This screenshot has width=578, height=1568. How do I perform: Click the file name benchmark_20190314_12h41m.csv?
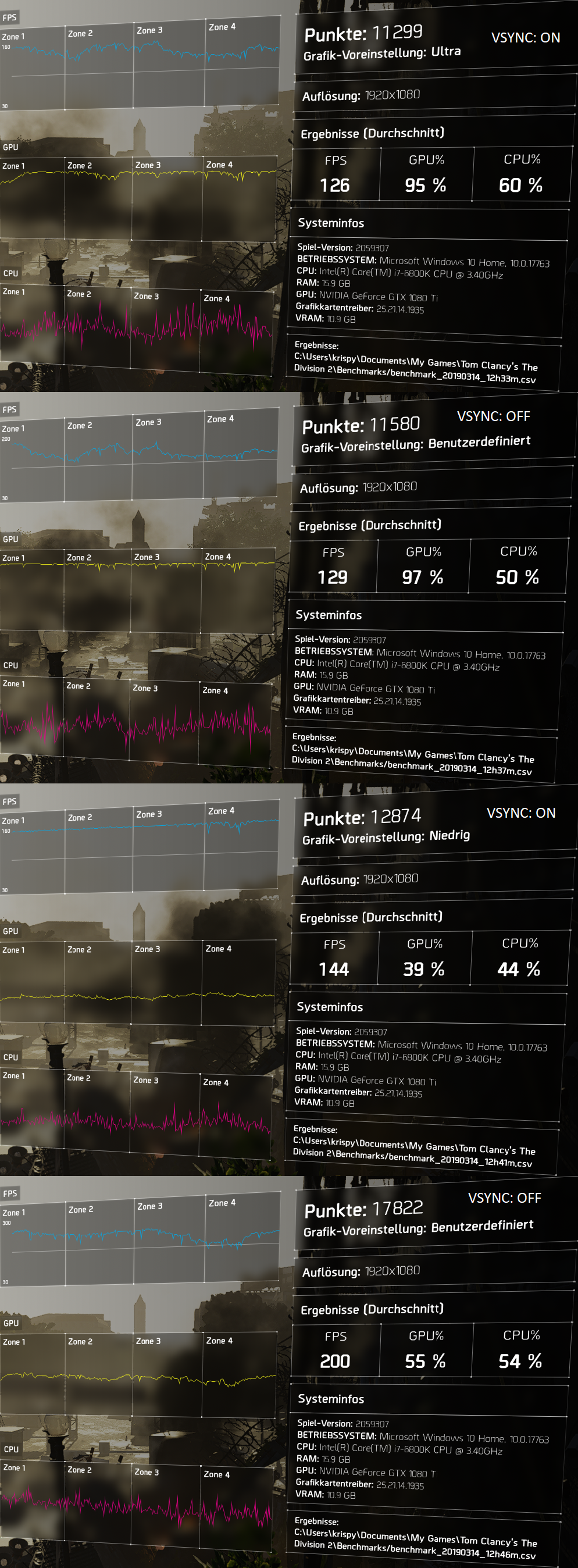click(x=461, y=1160)
